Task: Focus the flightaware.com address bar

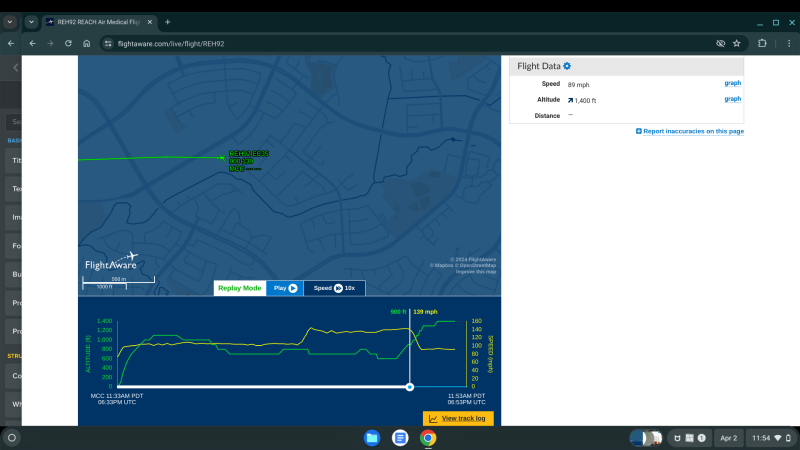Action: (x=408, y=44)
